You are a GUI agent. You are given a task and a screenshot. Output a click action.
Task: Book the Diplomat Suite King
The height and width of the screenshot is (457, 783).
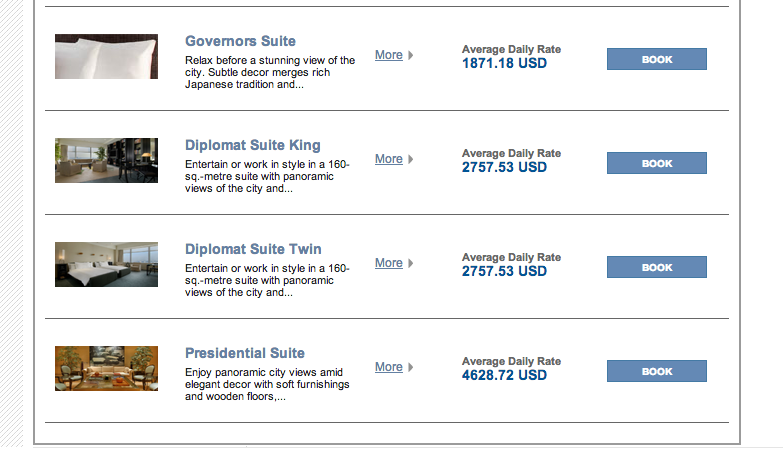click(x=657, y=163)
